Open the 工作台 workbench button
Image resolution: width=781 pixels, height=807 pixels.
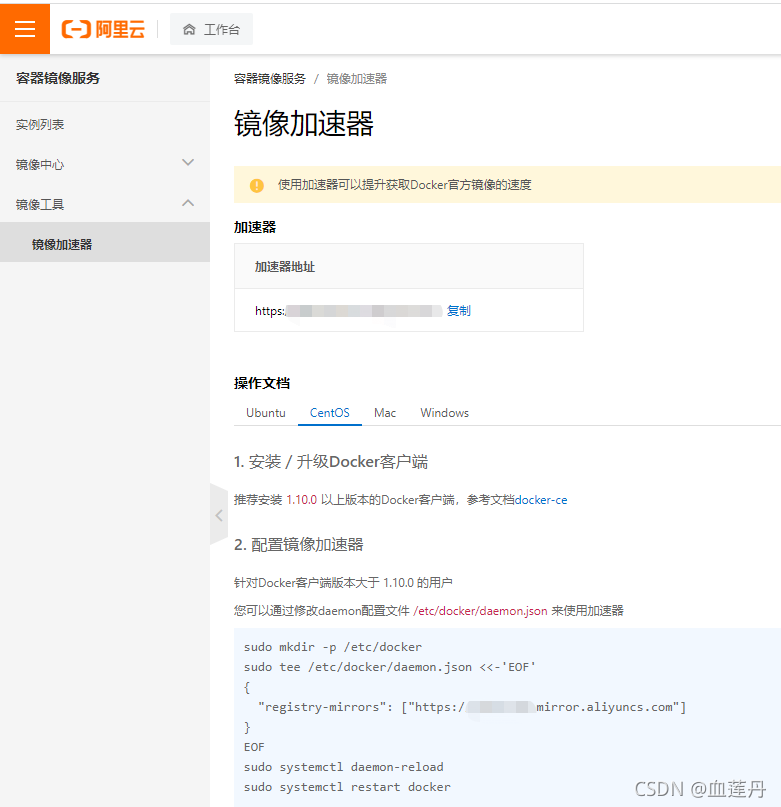(x=211, y=29)
